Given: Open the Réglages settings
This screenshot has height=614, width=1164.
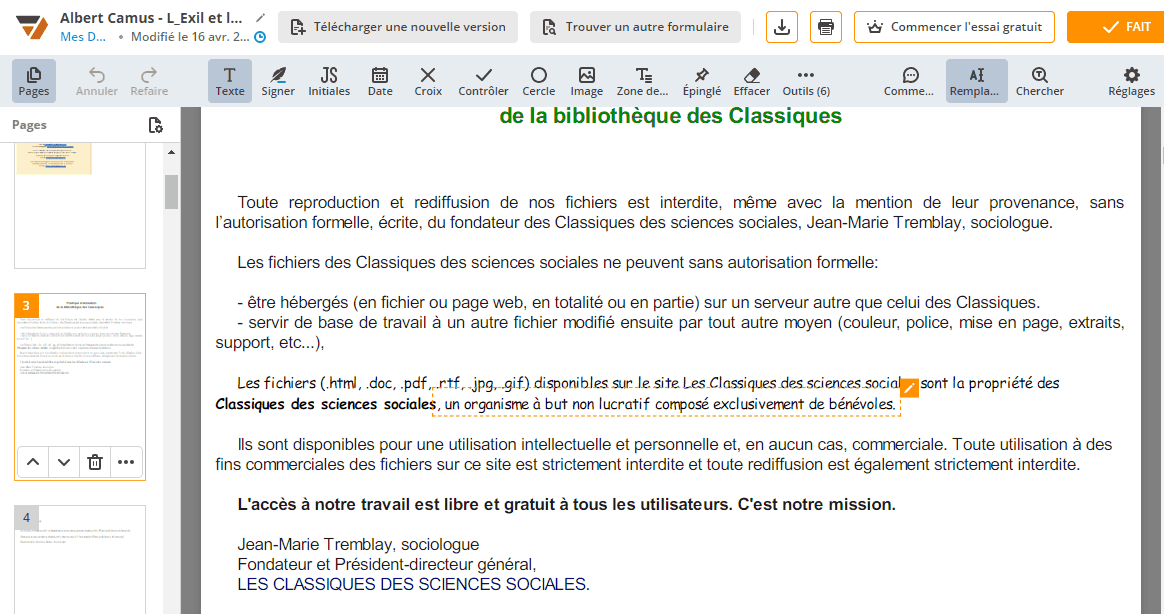Looking at the screenshot, I should (x=1131, y=81).
